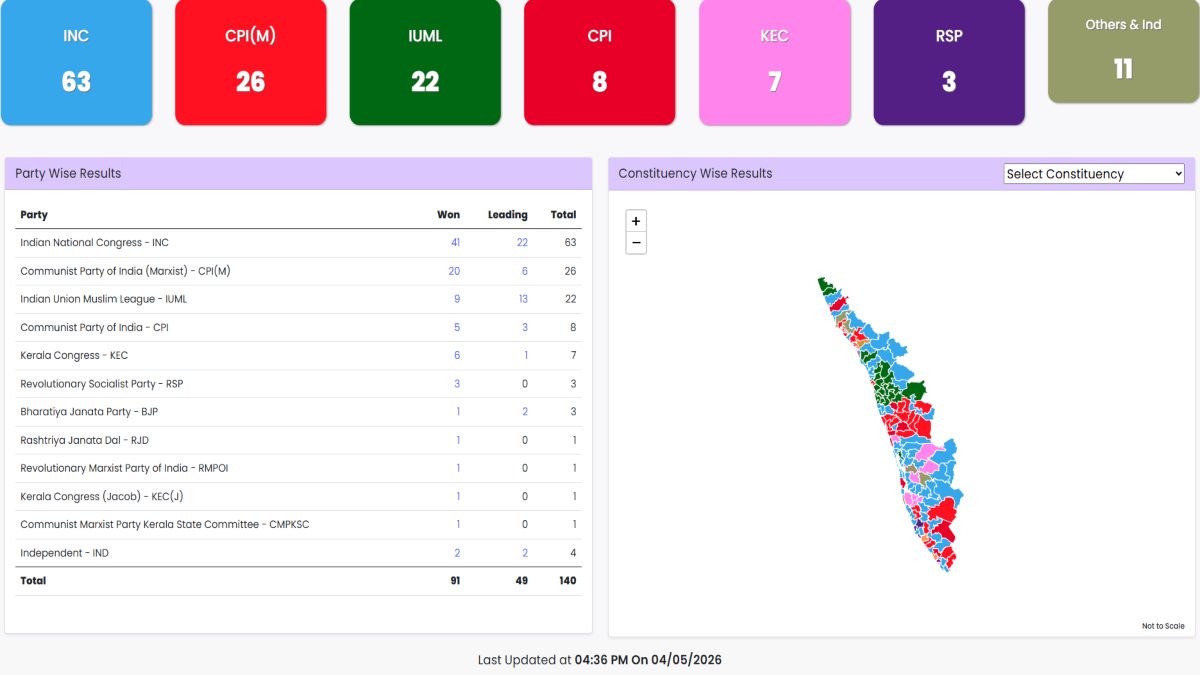Open CPI won count 5
Viewport: 1200px width, 675px height.
[457, 327]
